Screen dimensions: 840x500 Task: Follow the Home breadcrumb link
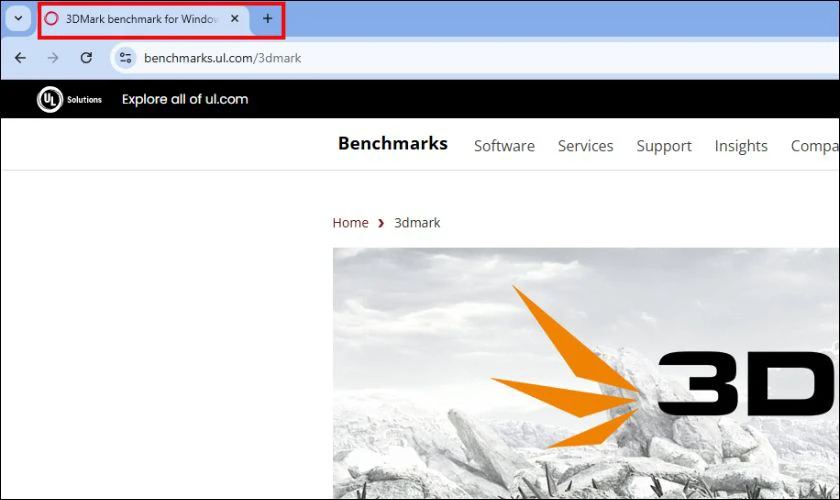pyautogui.click(x=350, y=222)
